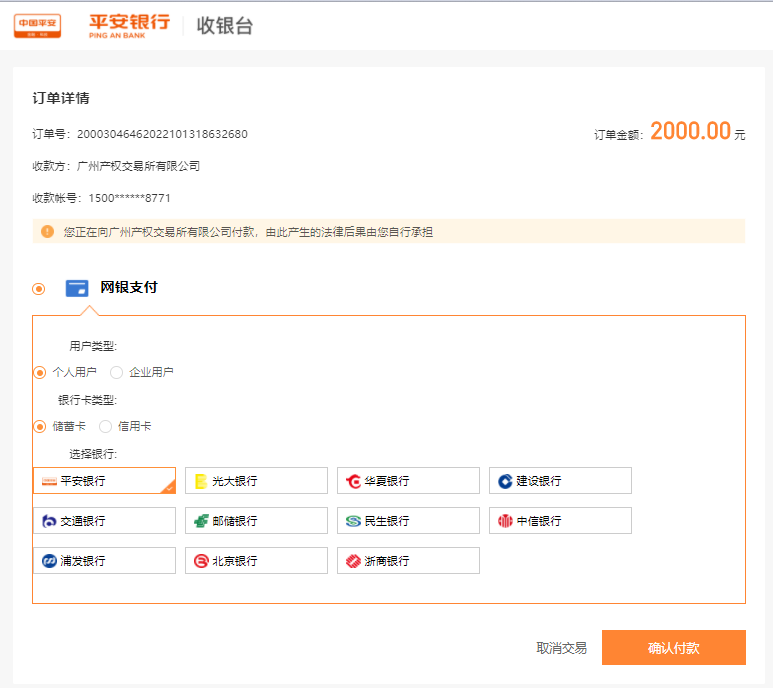773x688 pixels.
Task: Click the 用户类型 label
Action: pos(93,346)
